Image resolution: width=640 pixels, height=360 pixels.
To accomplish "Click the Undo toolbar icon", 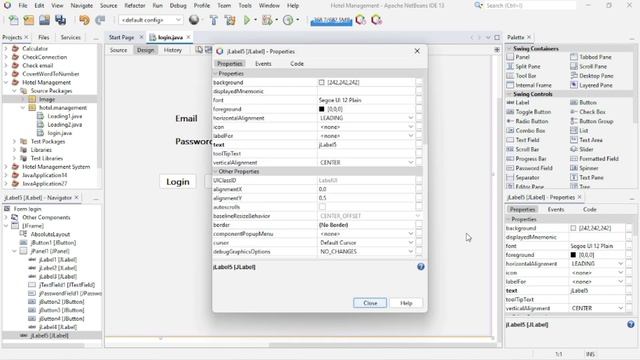I will pos(84,20).
